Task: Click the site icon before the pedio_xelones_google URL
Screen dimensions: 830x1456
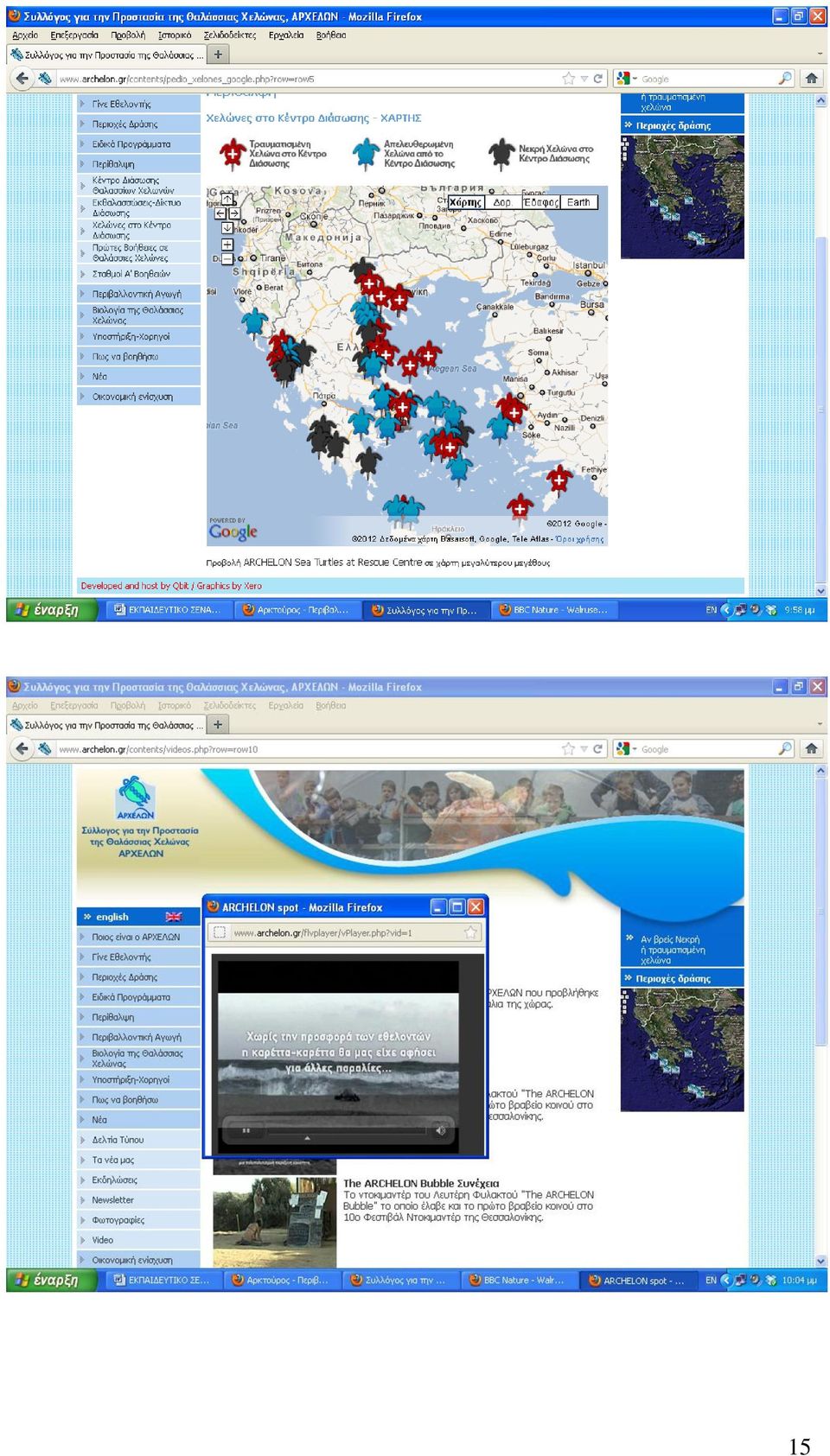Action: [x=45, y=79]
